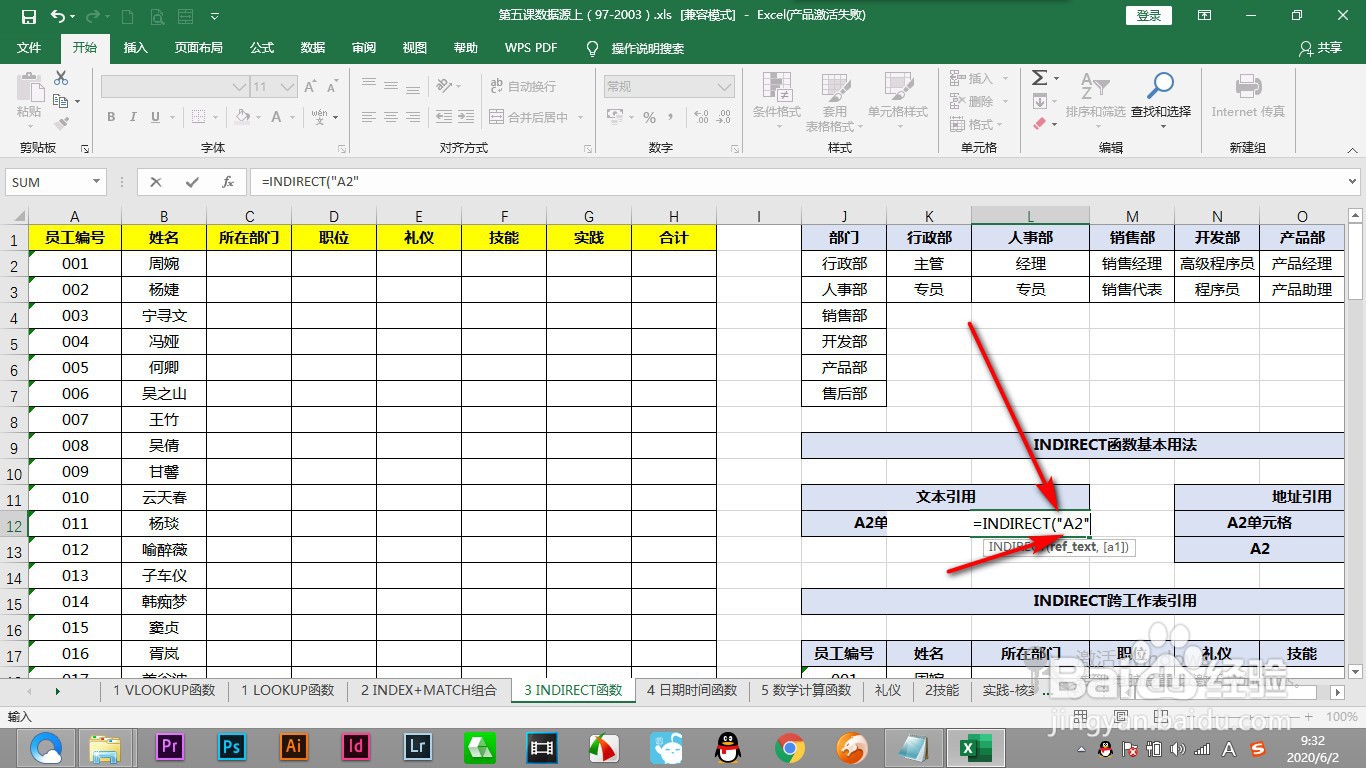This screenshot has width=1366, height=768.
Task: Toggle Bold formatting
Action: [111, 117]
